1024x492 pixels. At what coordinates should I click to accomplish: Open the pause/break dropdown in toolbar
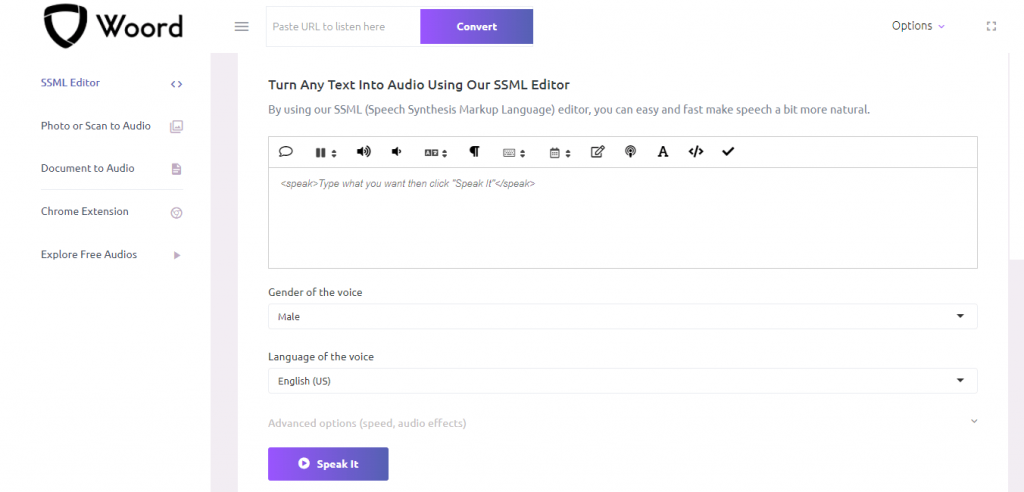pyautogui.click(x=326, y=153)
